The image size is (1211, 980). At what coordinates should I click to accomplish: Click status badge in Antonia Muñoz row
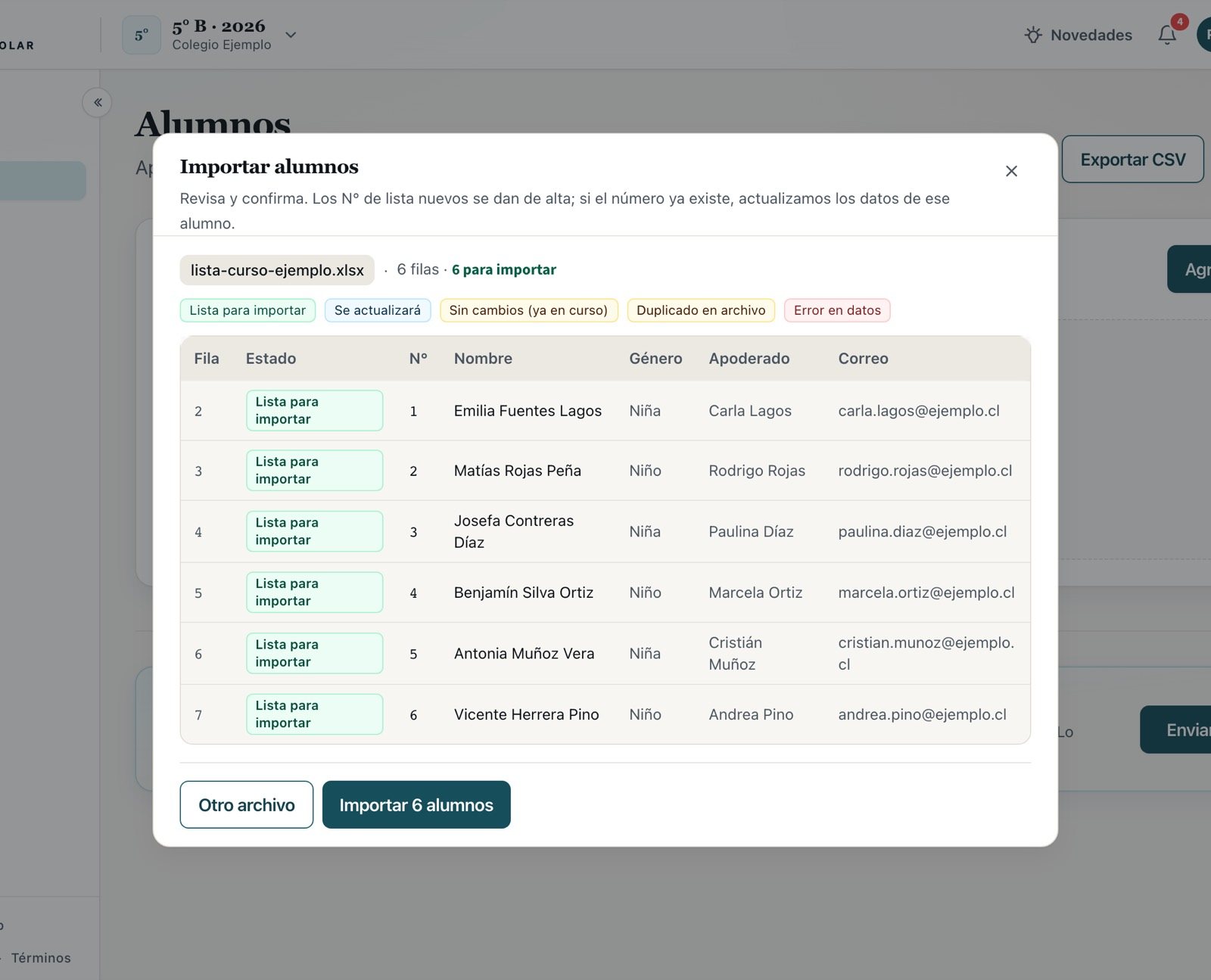pos(314,653)
